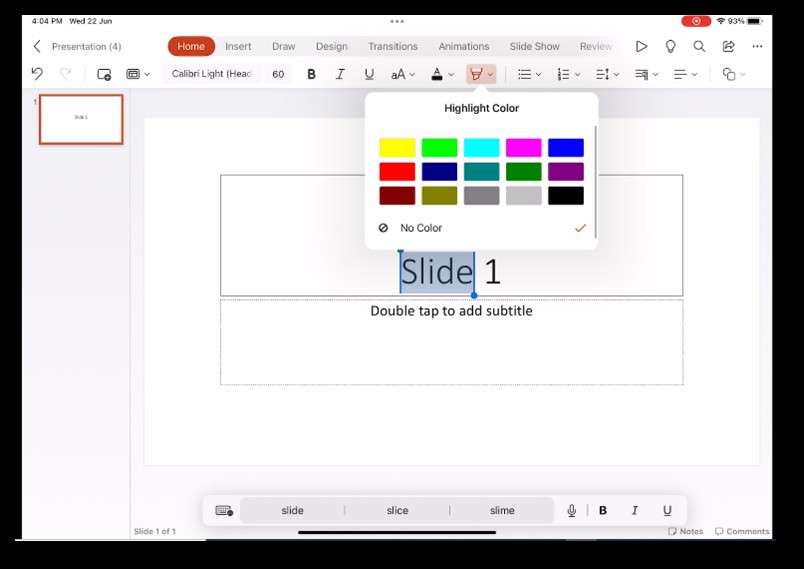Open the Calibri Light font name box
This screenshot has height=569, width=804.
211,74
